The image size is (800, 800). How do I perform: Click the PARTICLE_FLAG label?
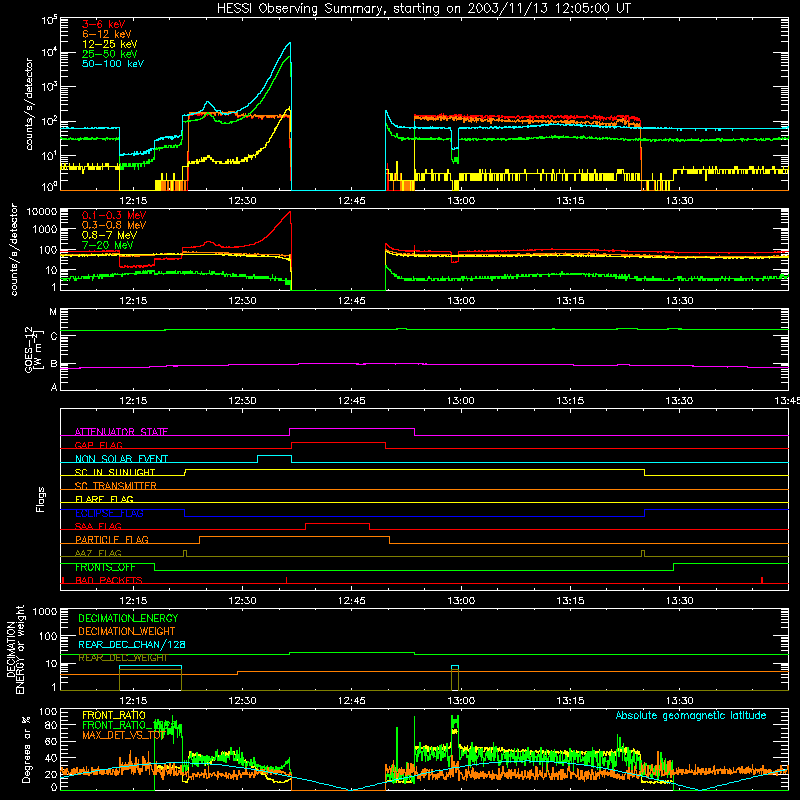tap(112, 540)
